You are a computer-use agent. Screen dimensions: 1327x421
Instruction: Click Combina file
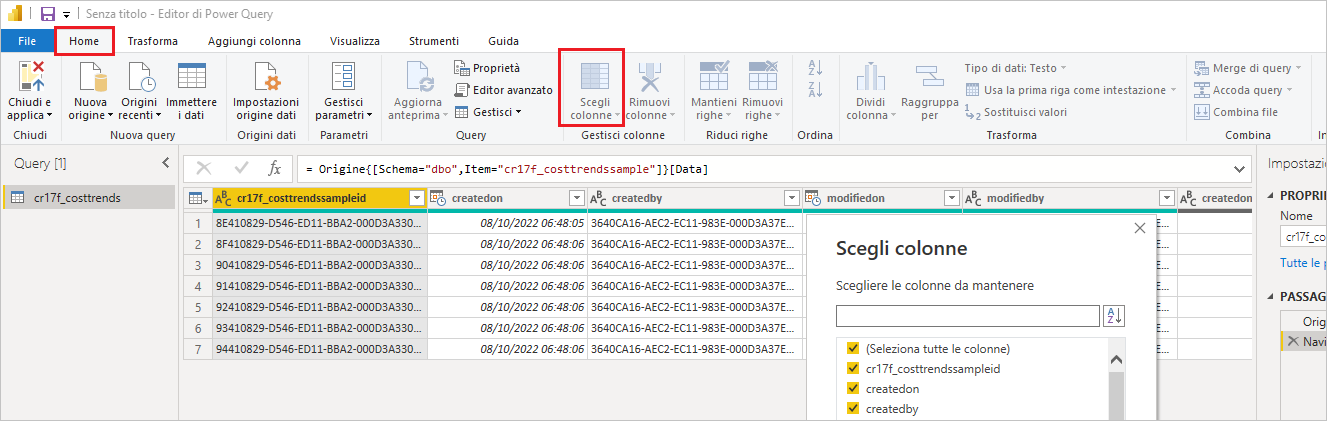[1236, 112]
